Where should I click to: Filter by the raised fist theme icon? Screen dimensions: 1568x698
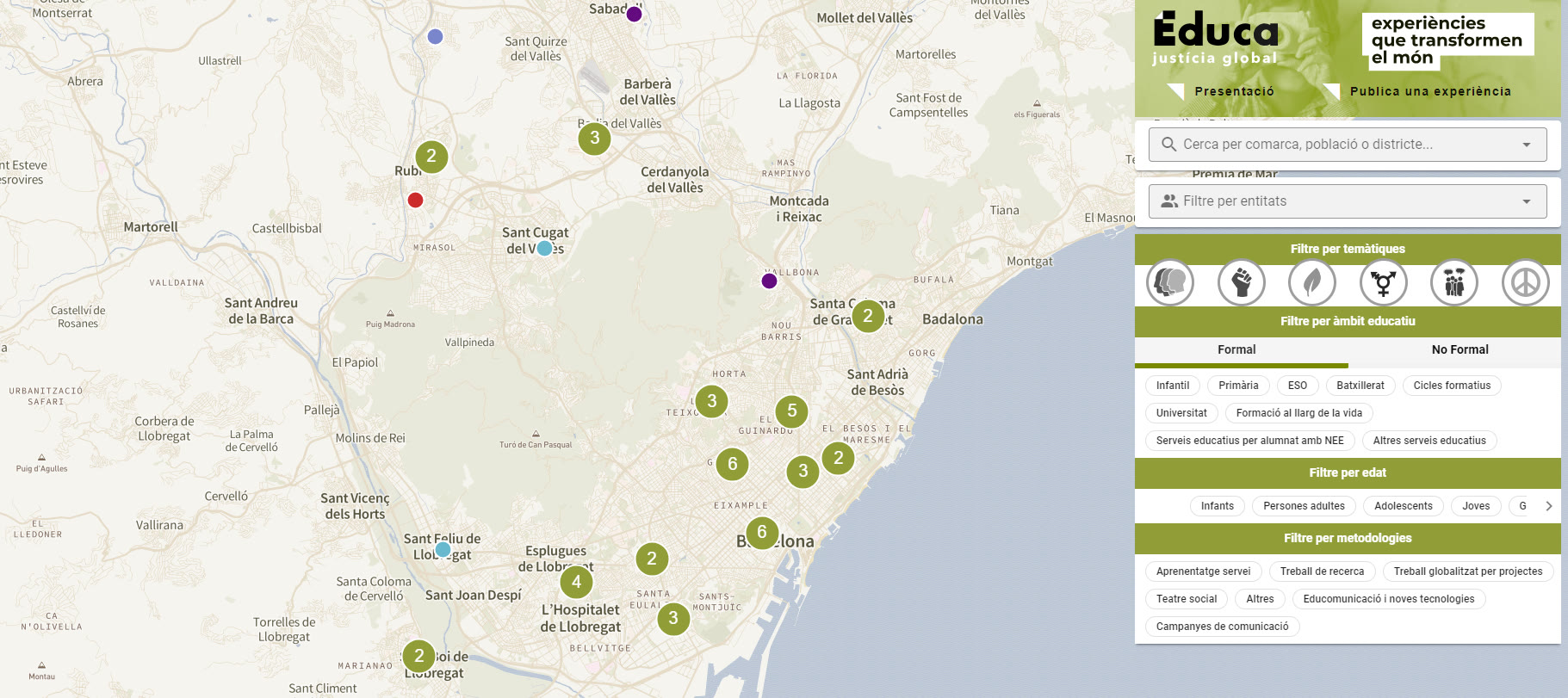tap(1241, 282)
